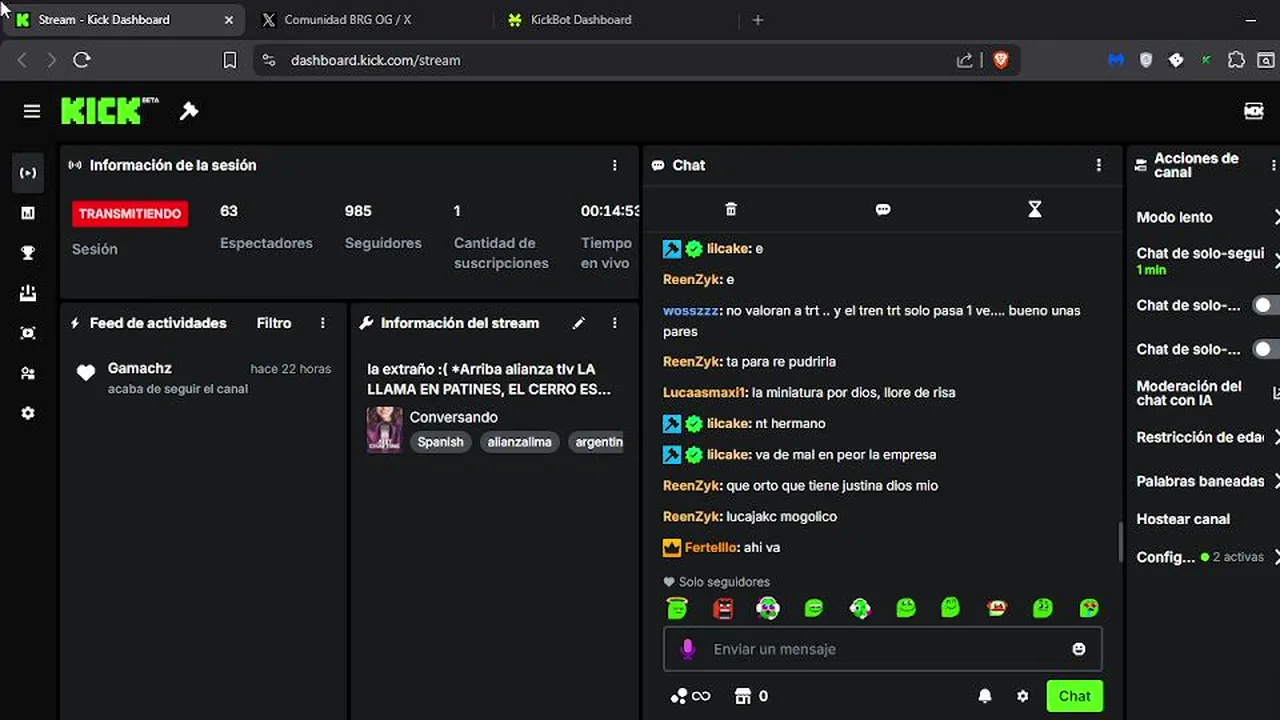The height and width of the screenshot is (720, 1280).
Task: Open three-dot menu of Feed de actividades
Action: coord(323,323)
